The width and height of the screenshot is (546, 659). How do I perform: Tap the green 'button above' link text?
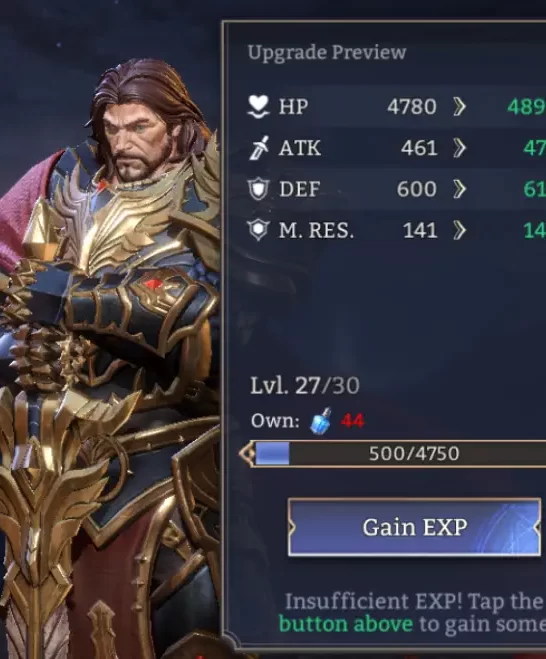pyautogui.click(x=346, y=624)
